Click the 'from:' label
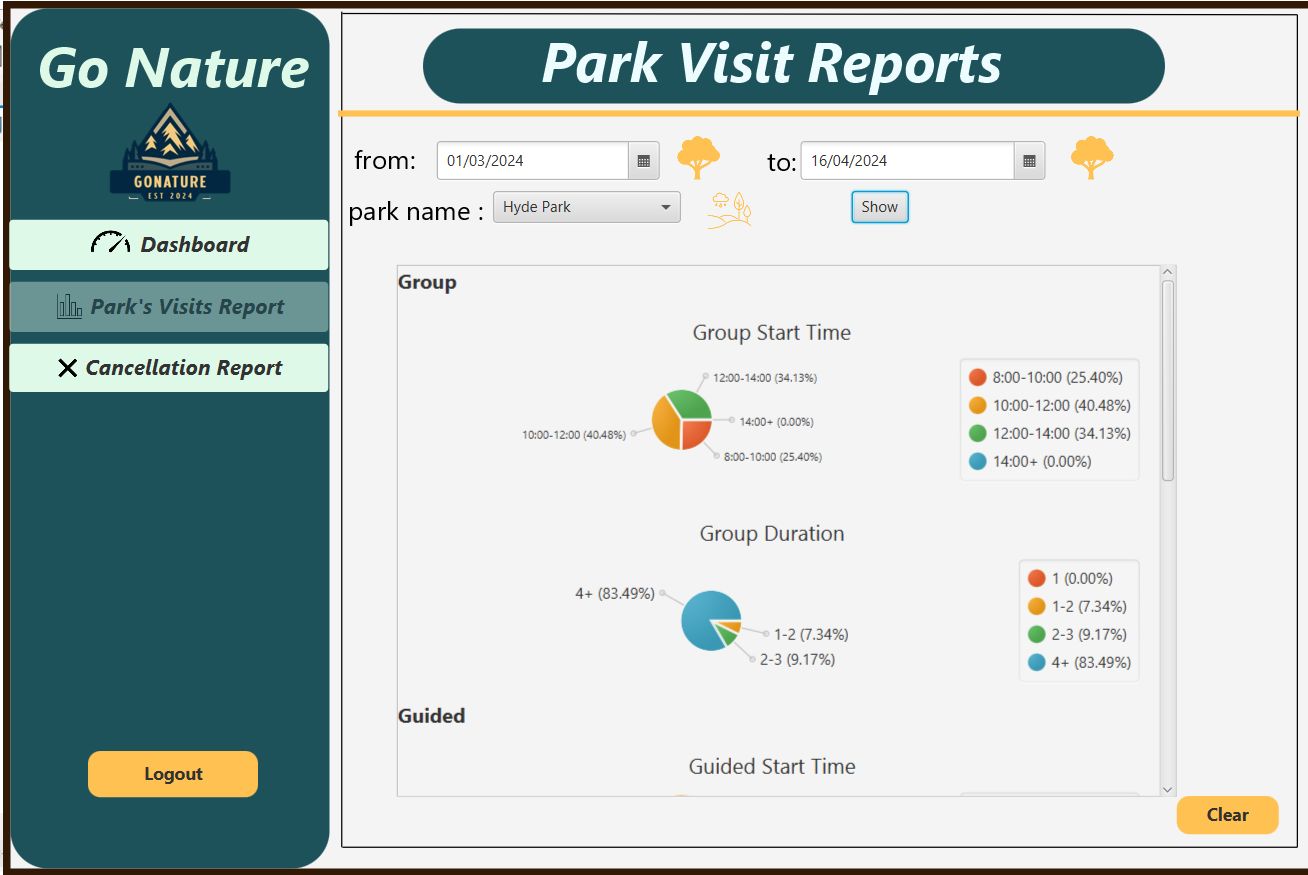Image resolution: width=1308 pixels, height=875 pixels. (385, 160)
